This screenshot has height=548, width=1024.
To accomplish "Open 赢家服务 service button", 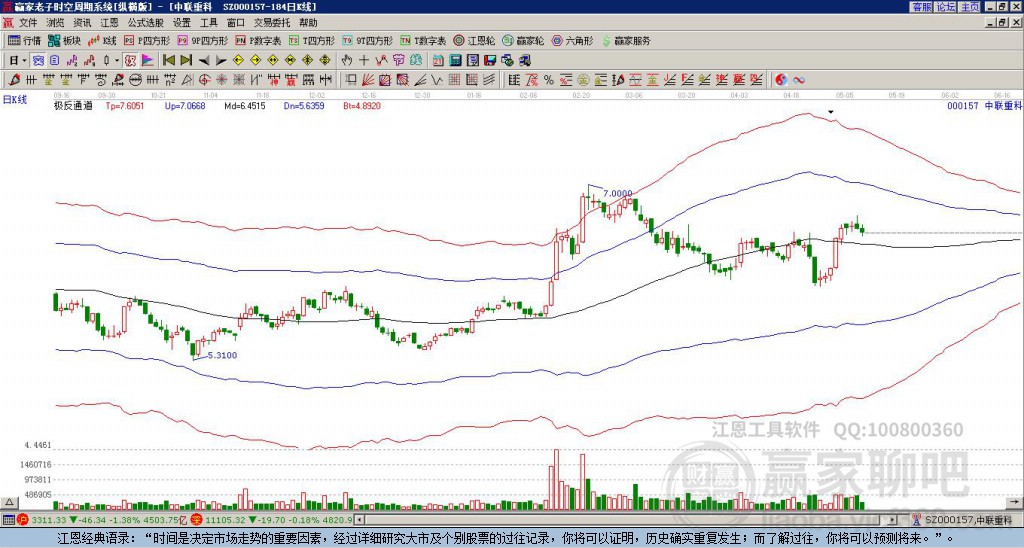I will [626, 40].
